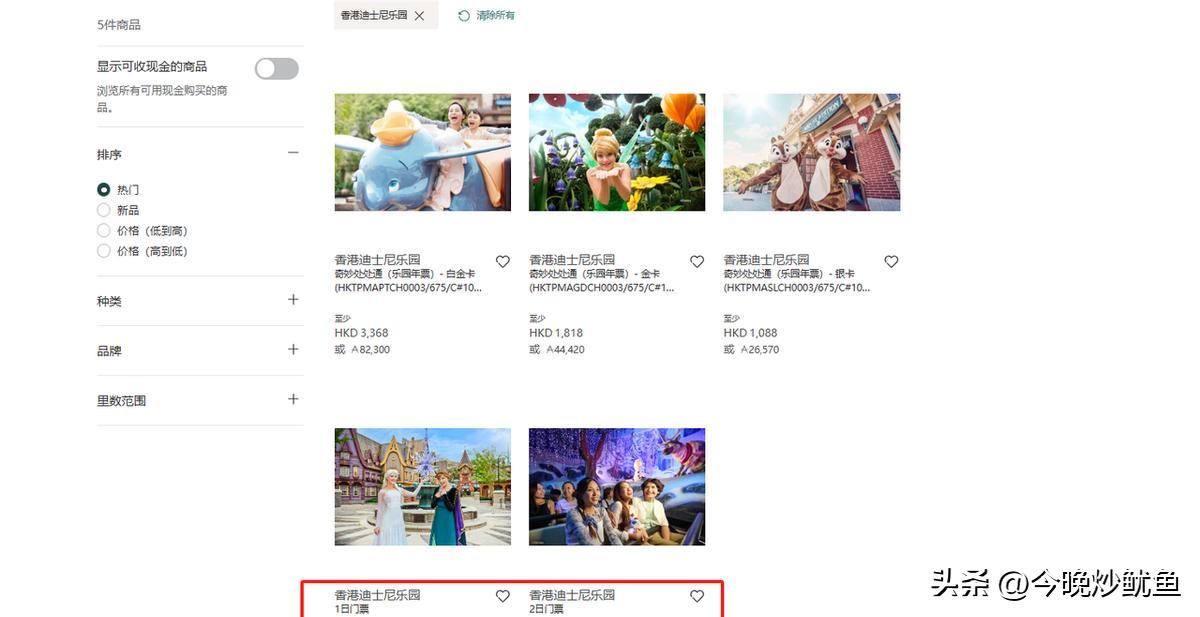The width and height of the screenshot is (1200, 617).
Task: Expand the 里数范围 filter section
Action: click(x=293, y=399)
